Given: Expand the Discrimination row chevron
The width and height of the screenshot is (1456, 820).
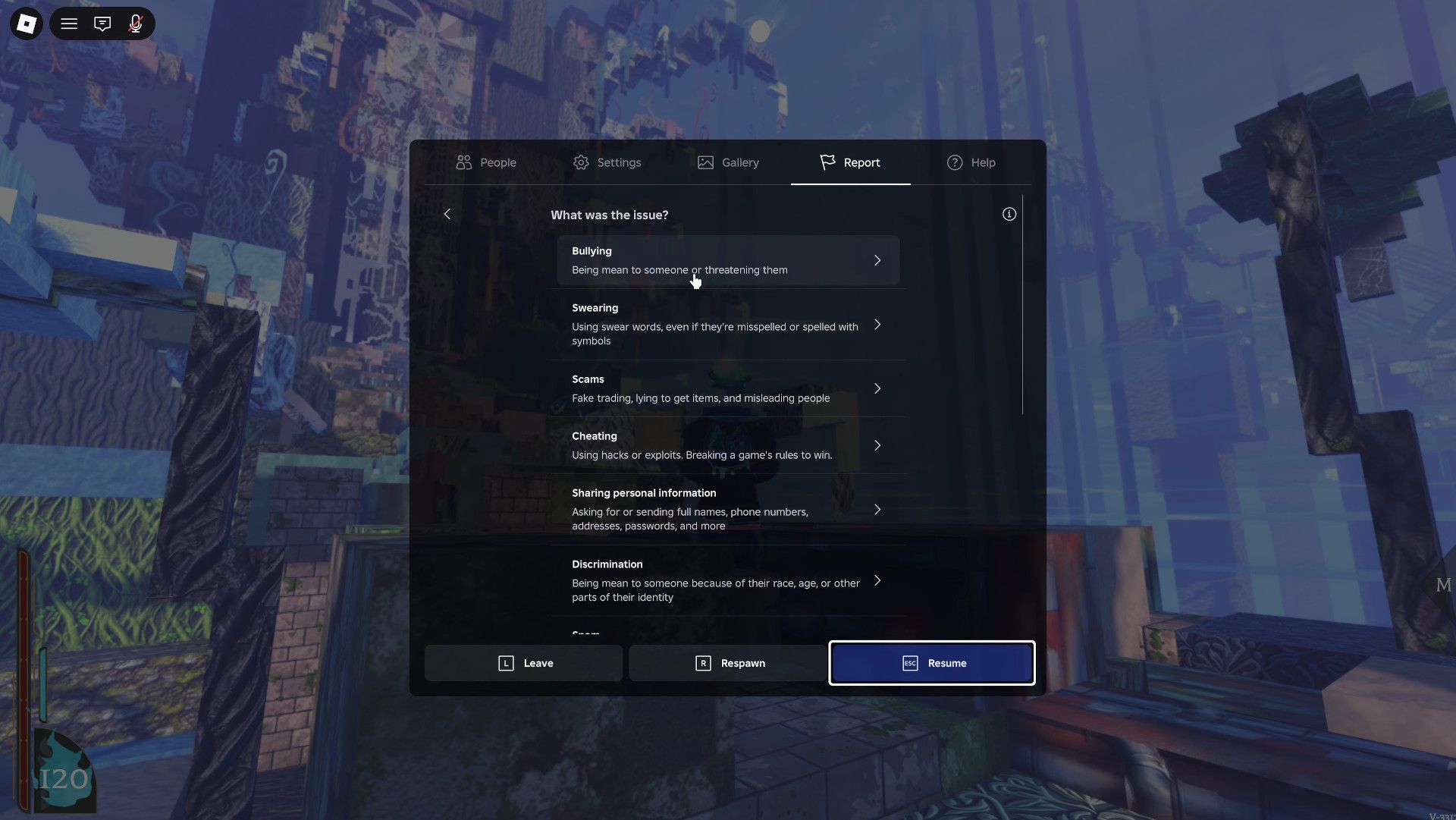Looking at the screenshot, I should (877, 580).
